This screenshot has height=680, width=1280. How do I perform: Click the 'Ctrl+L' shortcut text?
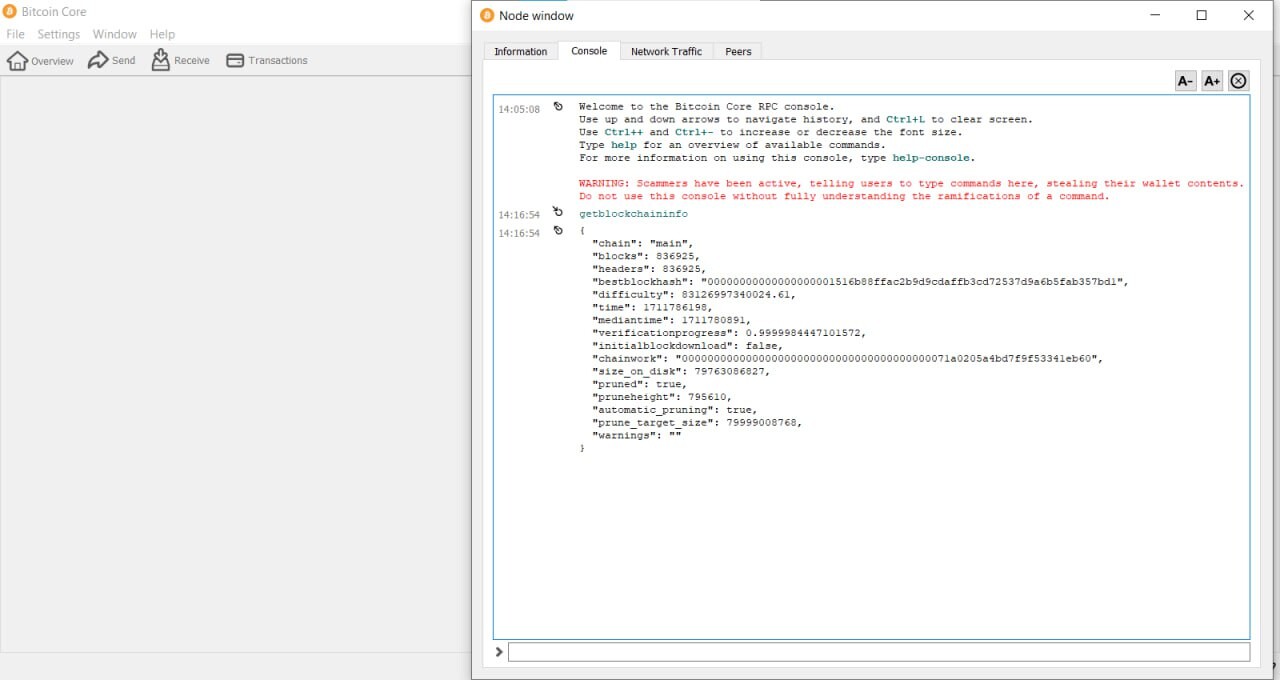[906, 119]
